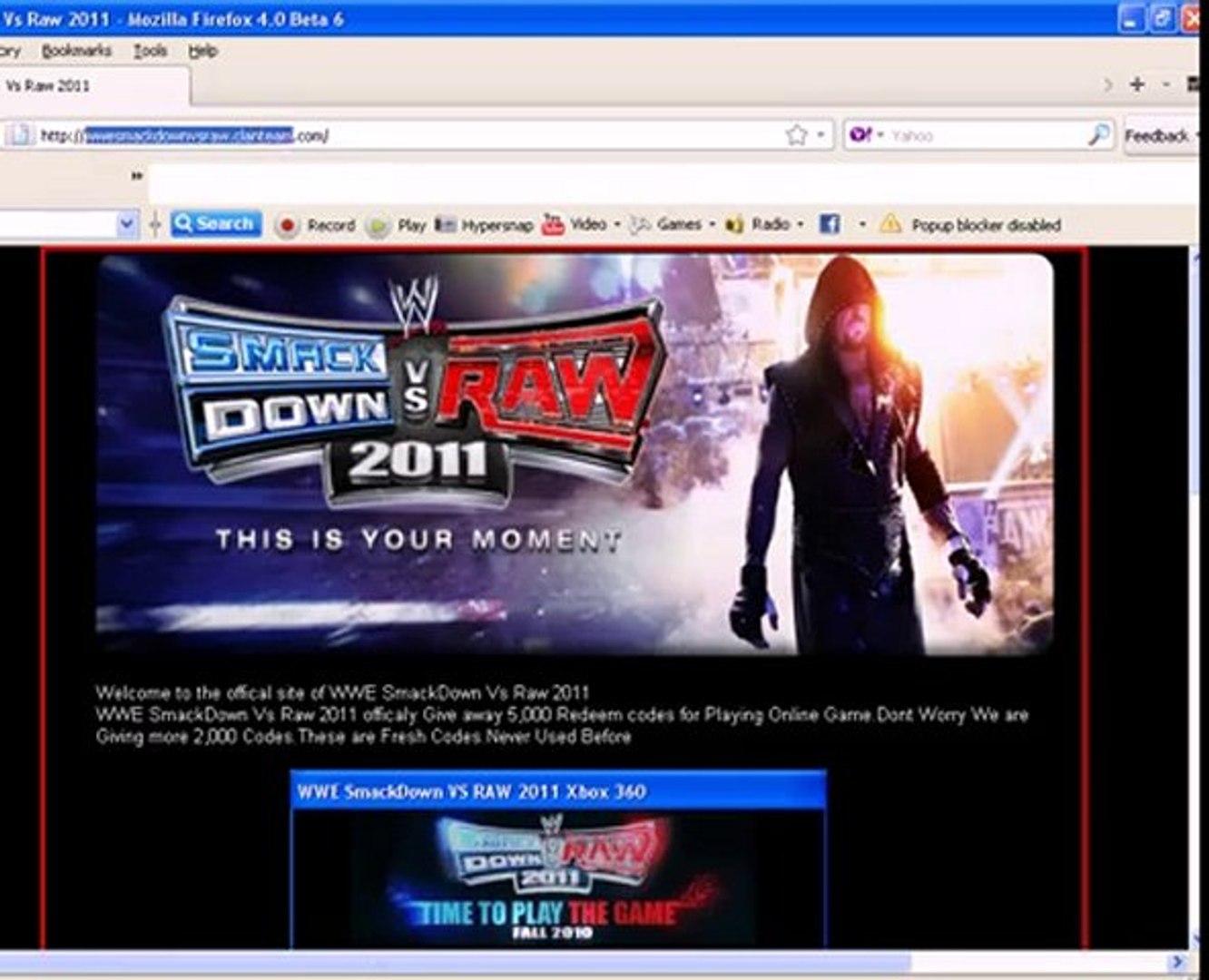Click the Popup blocker disabled warning

(x=970, y=224)
